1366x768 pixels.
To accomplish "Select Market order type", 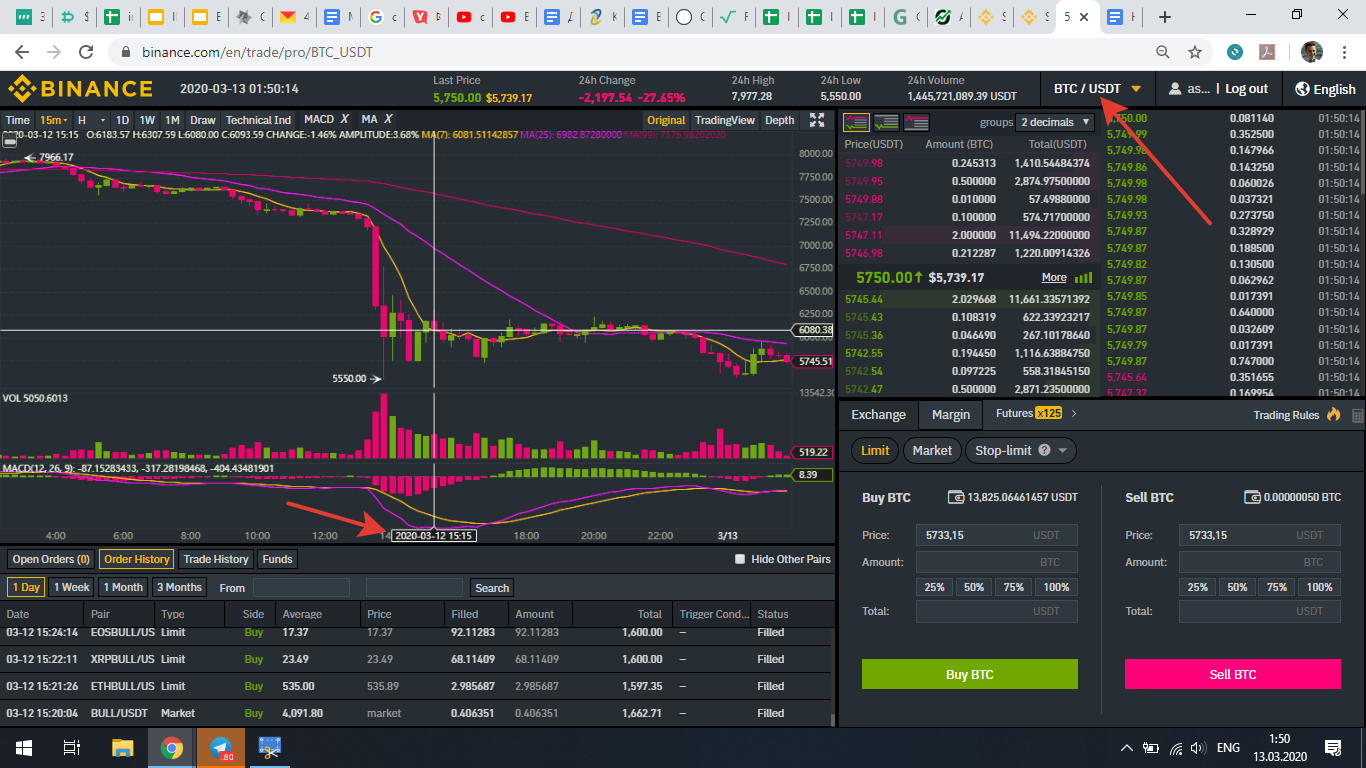I will point(932,451).
